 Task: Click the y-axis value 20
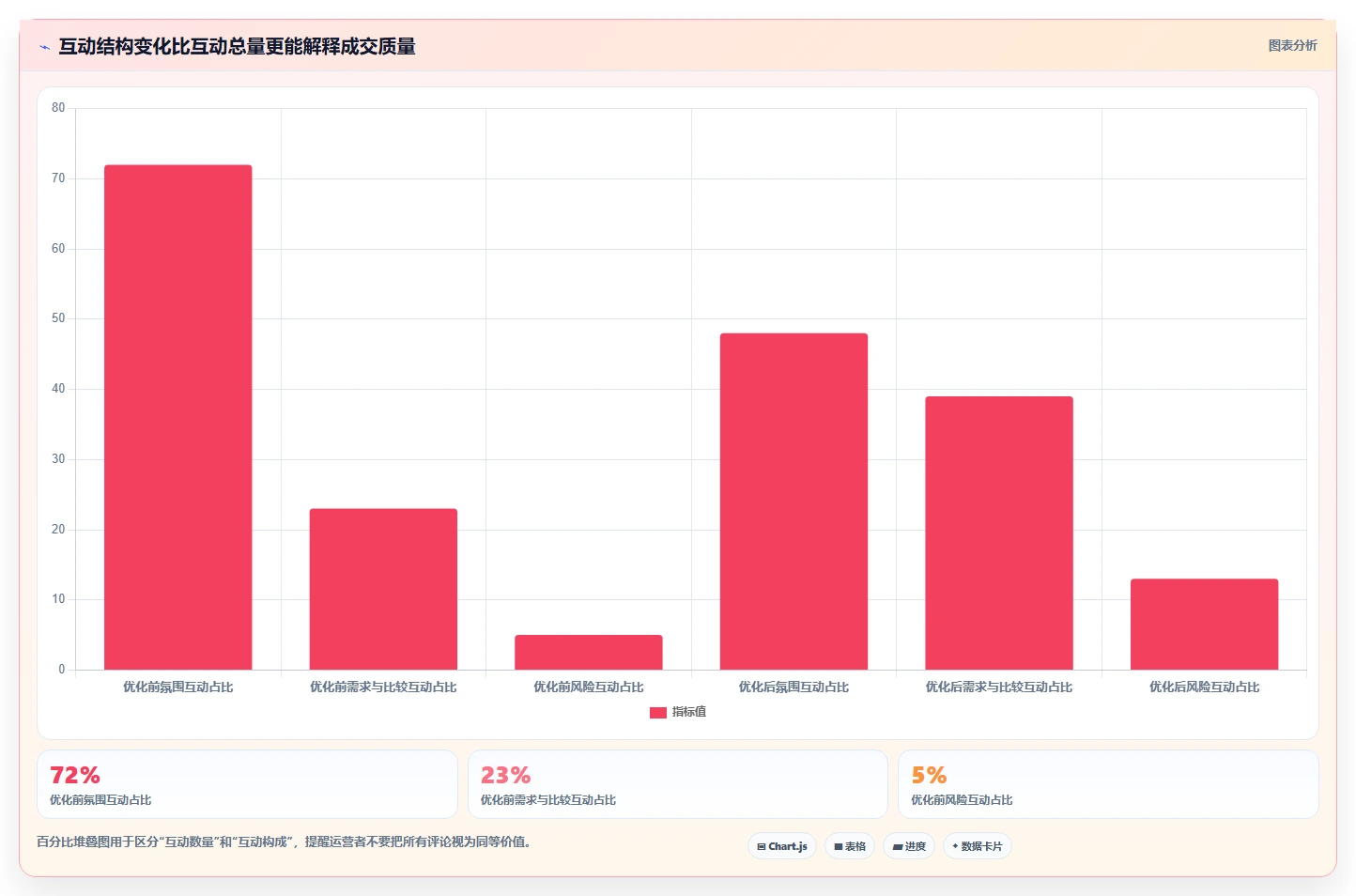pyautogui.click(x=58, y=530)
